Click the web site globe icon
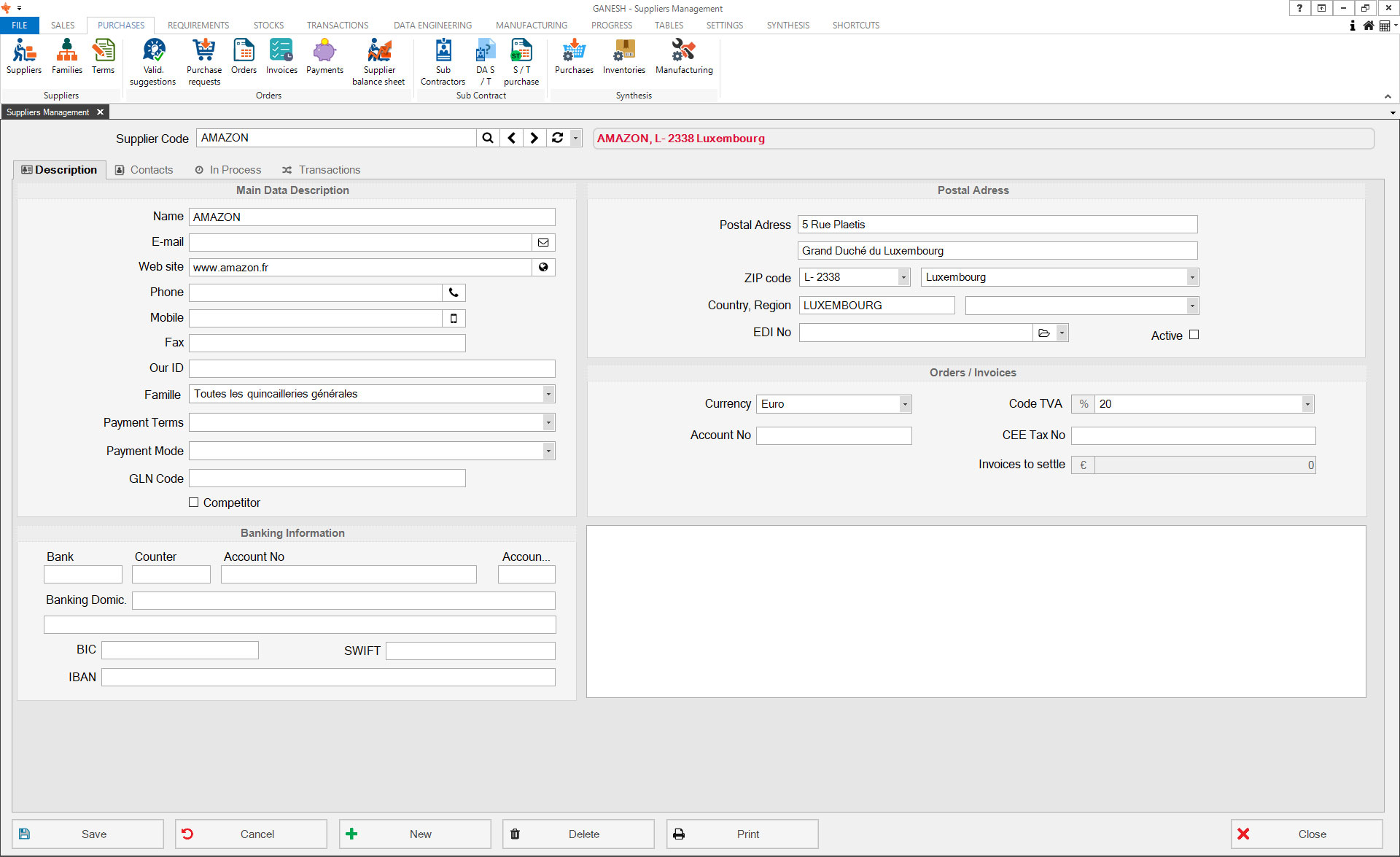The height and width of the screenshot is (857, 1400). point(543,268)
